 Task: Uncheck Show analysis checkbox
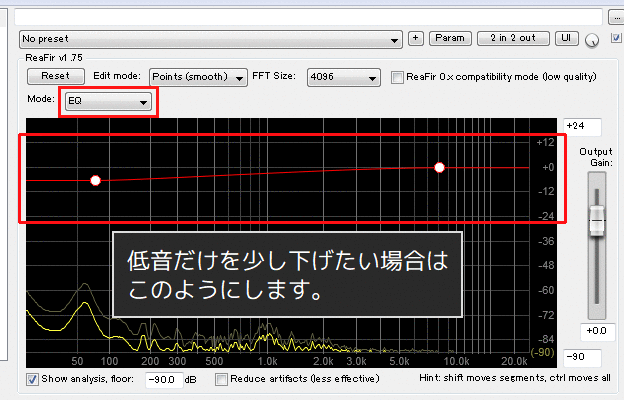(33, 380)
